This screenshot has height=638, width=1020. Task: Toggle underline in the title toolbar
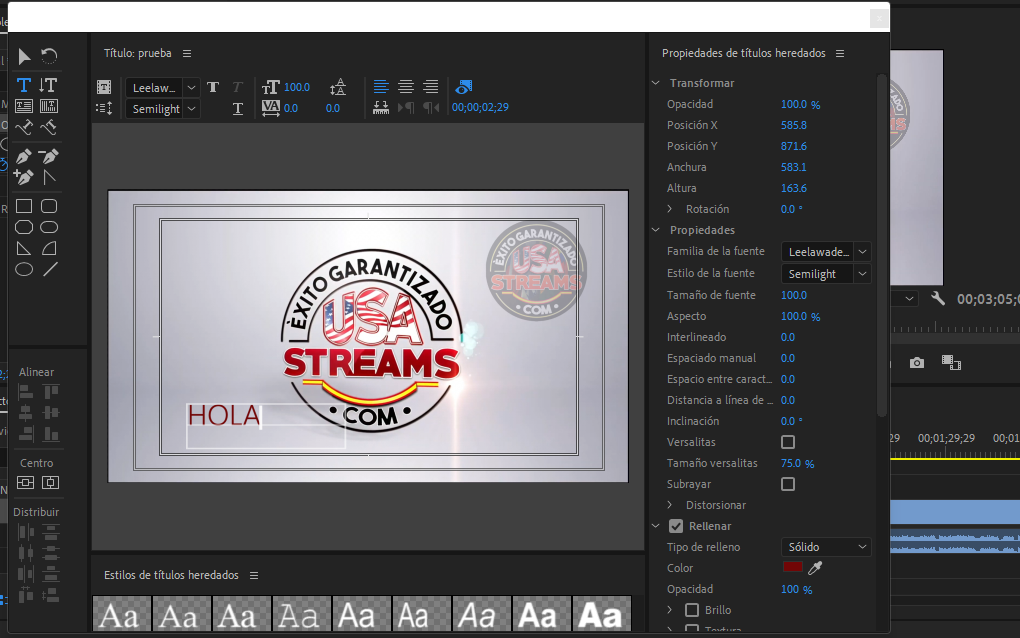[237, 109]
